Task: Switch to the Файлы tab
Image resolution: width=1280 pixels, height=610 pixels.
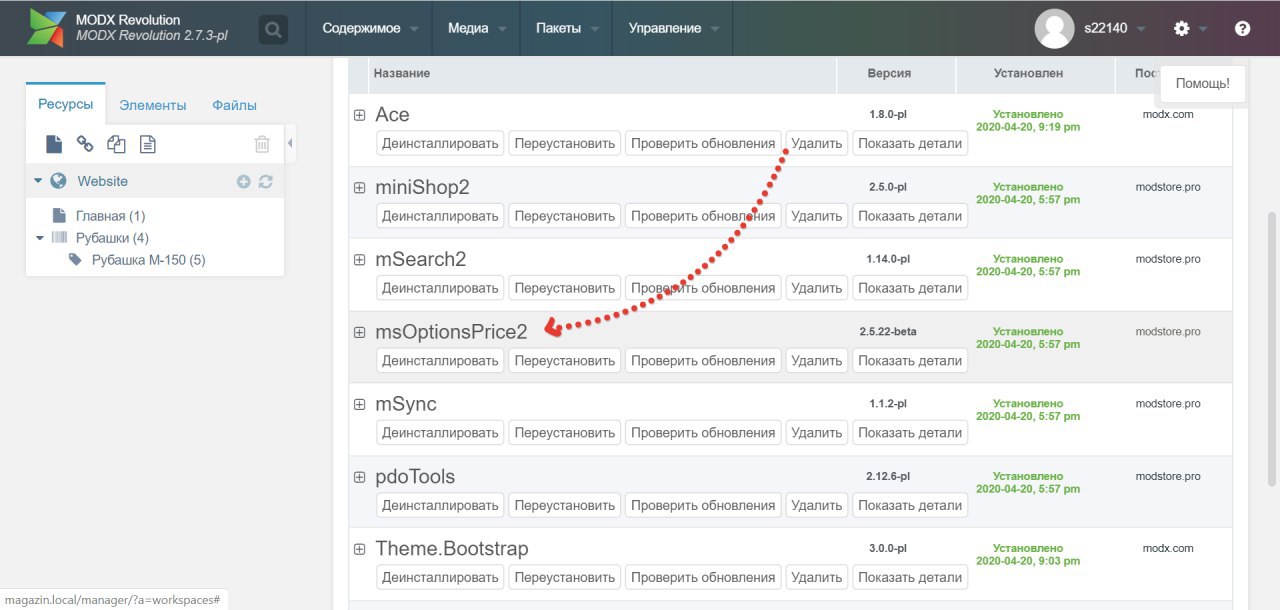Action: [234, 105]
